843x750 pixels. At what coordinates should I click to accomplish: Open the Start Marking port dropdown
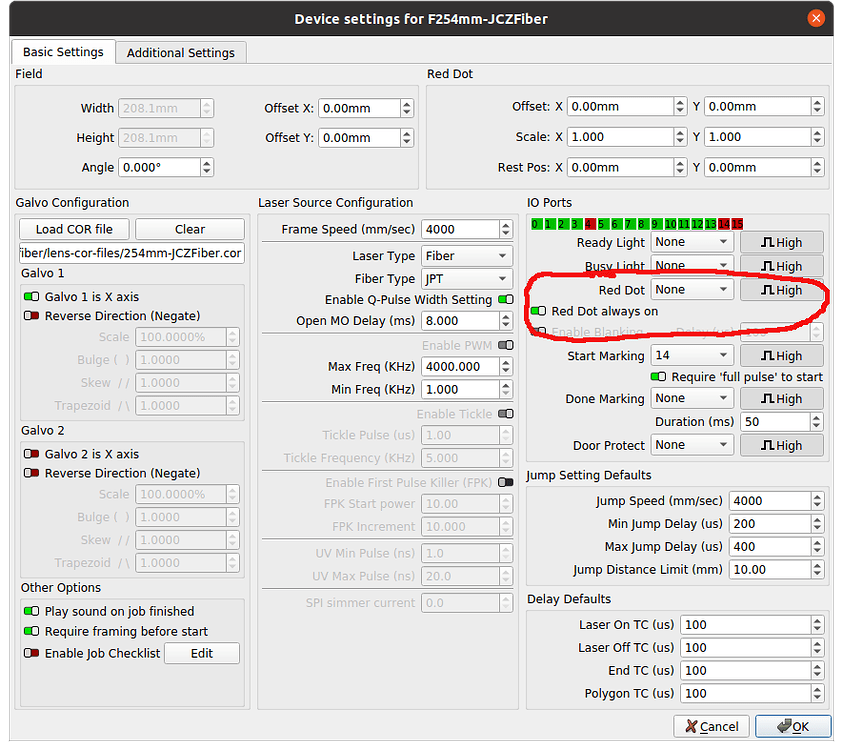pos(691,354)
